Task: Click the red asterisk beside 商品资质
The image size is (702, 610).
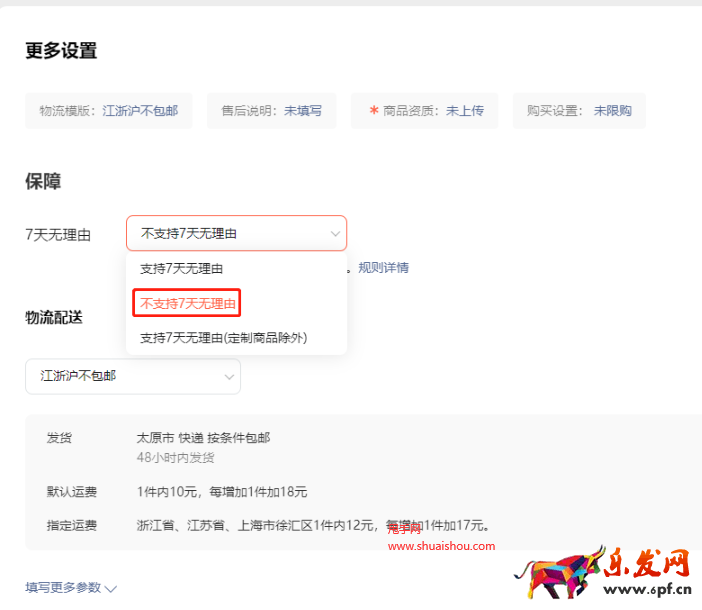Action: click(x=374, y=111)
